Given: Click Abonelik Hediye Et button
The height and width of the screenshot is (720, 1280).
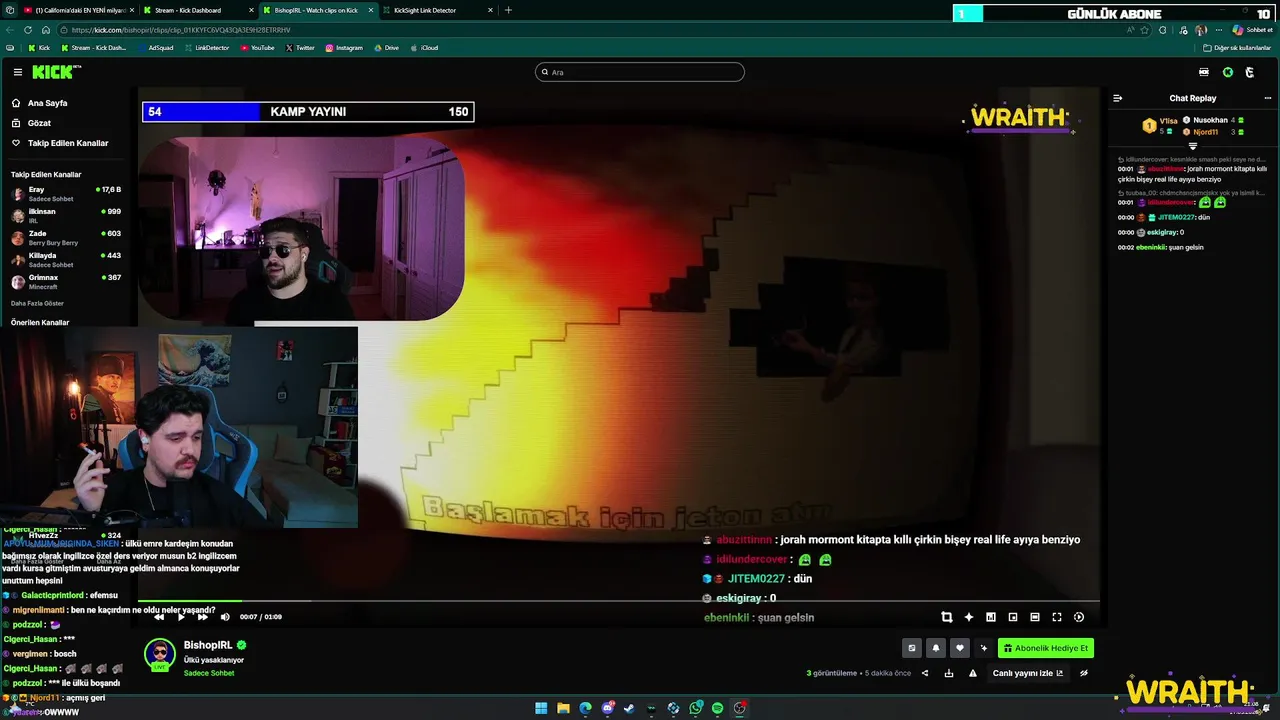Looking at the screenshot, I should pos(1045,648).
